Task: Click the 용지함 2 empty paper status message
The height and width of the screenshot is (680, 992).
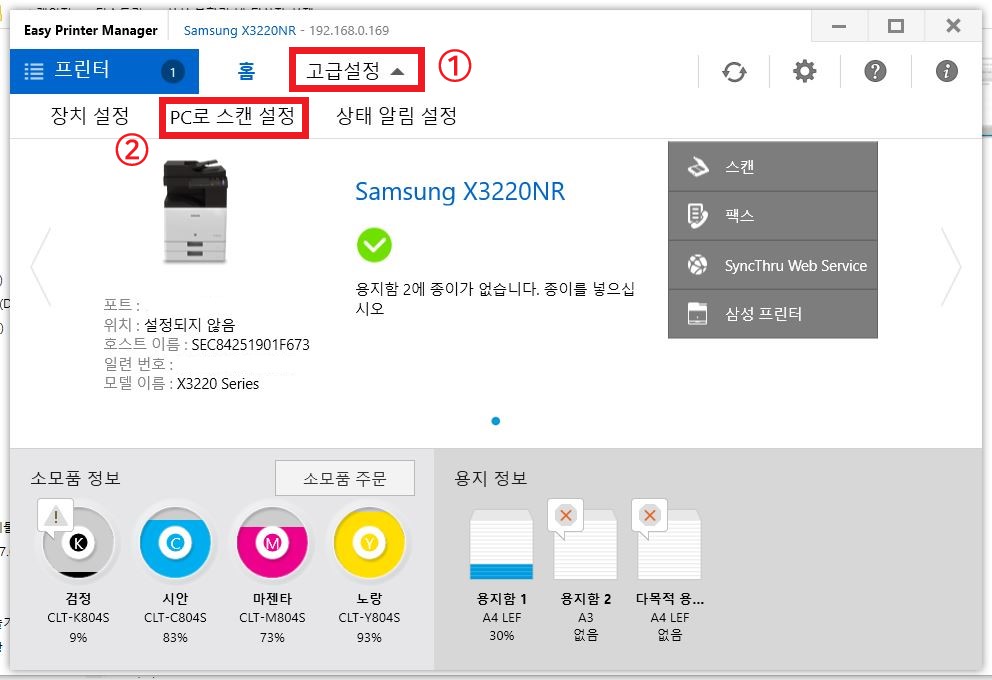Action: 495,299
